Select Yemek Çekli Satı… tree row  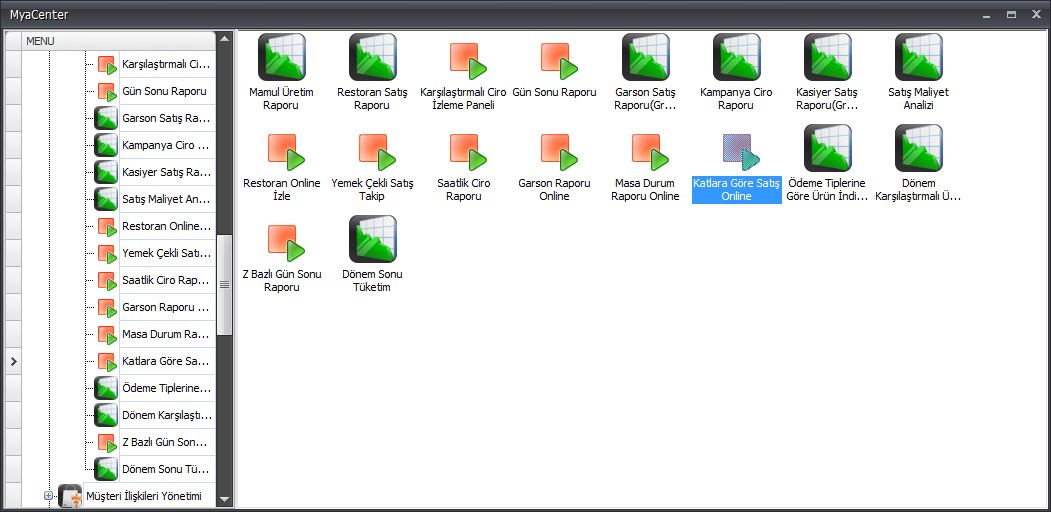167,253
